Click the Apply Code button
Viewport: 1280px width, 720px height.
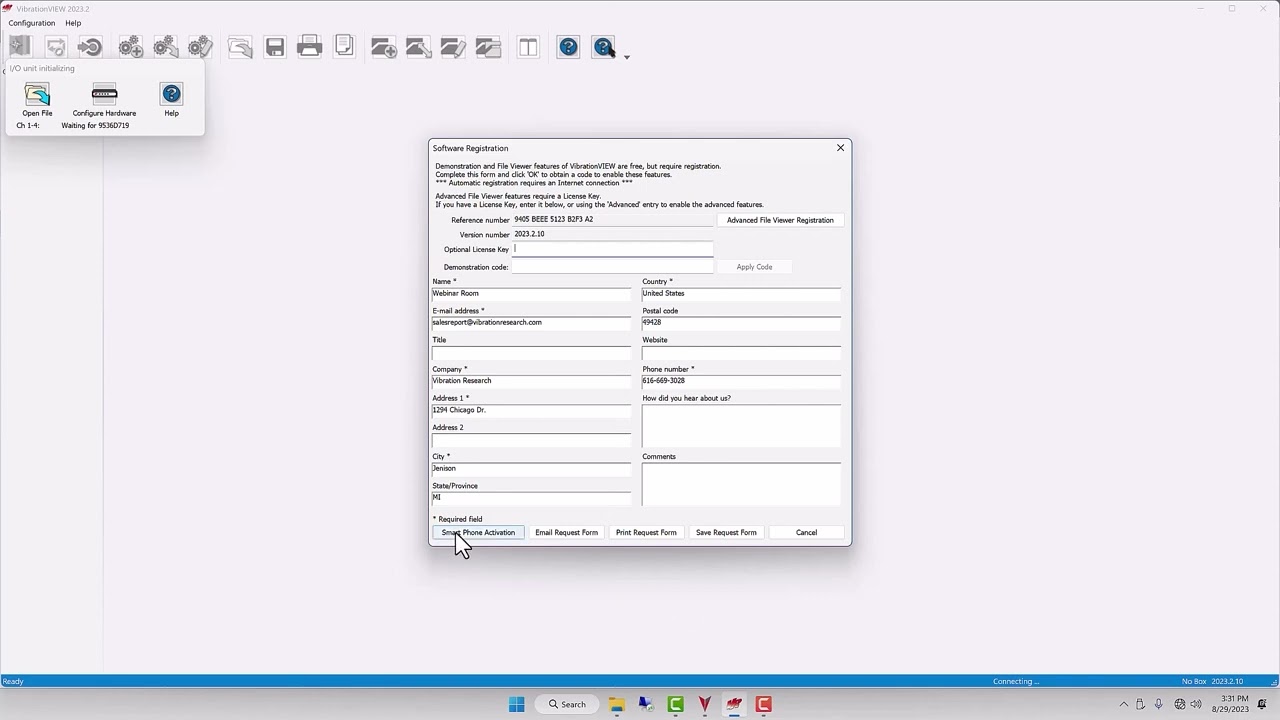pyautogui.click(x=754, y=267)
